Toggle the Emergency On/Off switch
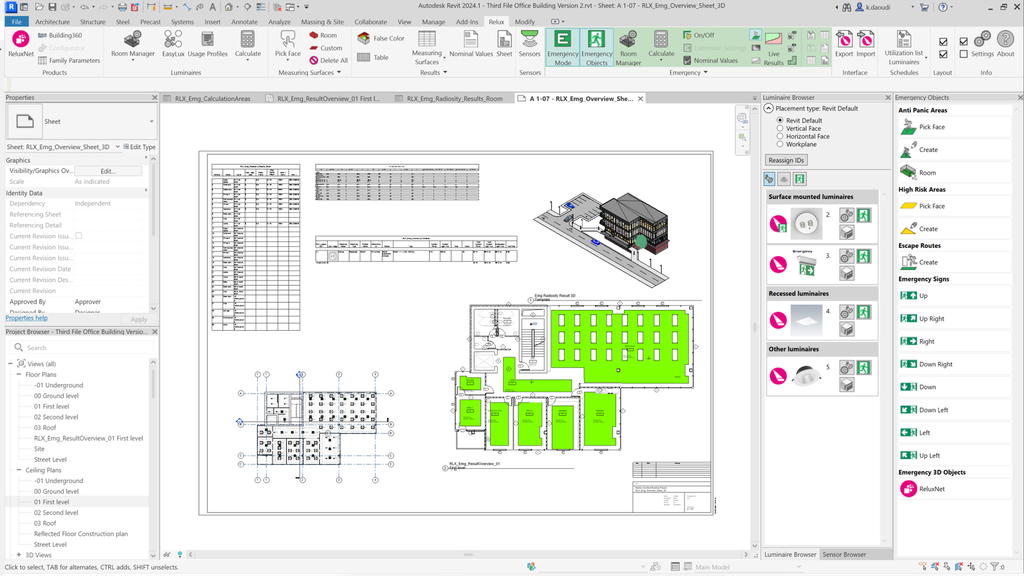 point(698,35)
